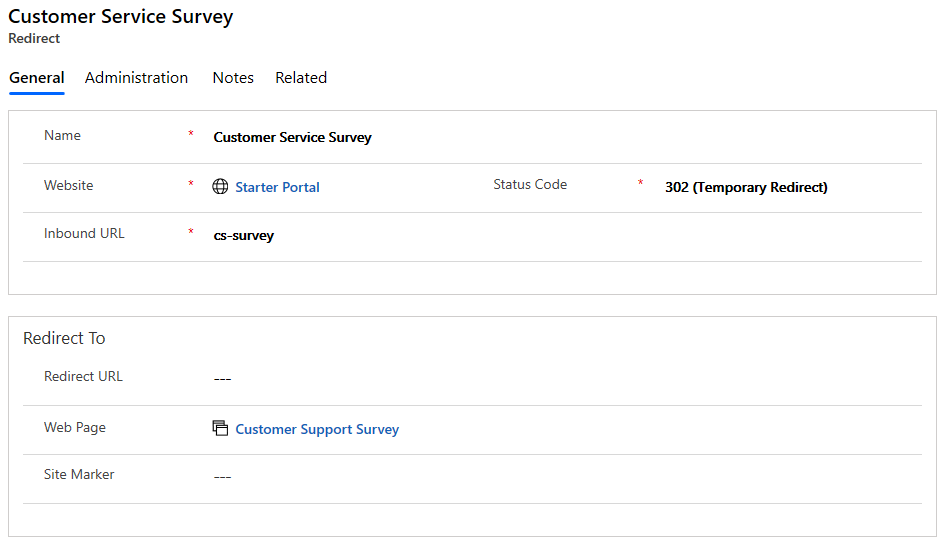The height and width of the screenshot is (546, 947).
Task: Open the Notes tab
Action: [x=233, y=78]
